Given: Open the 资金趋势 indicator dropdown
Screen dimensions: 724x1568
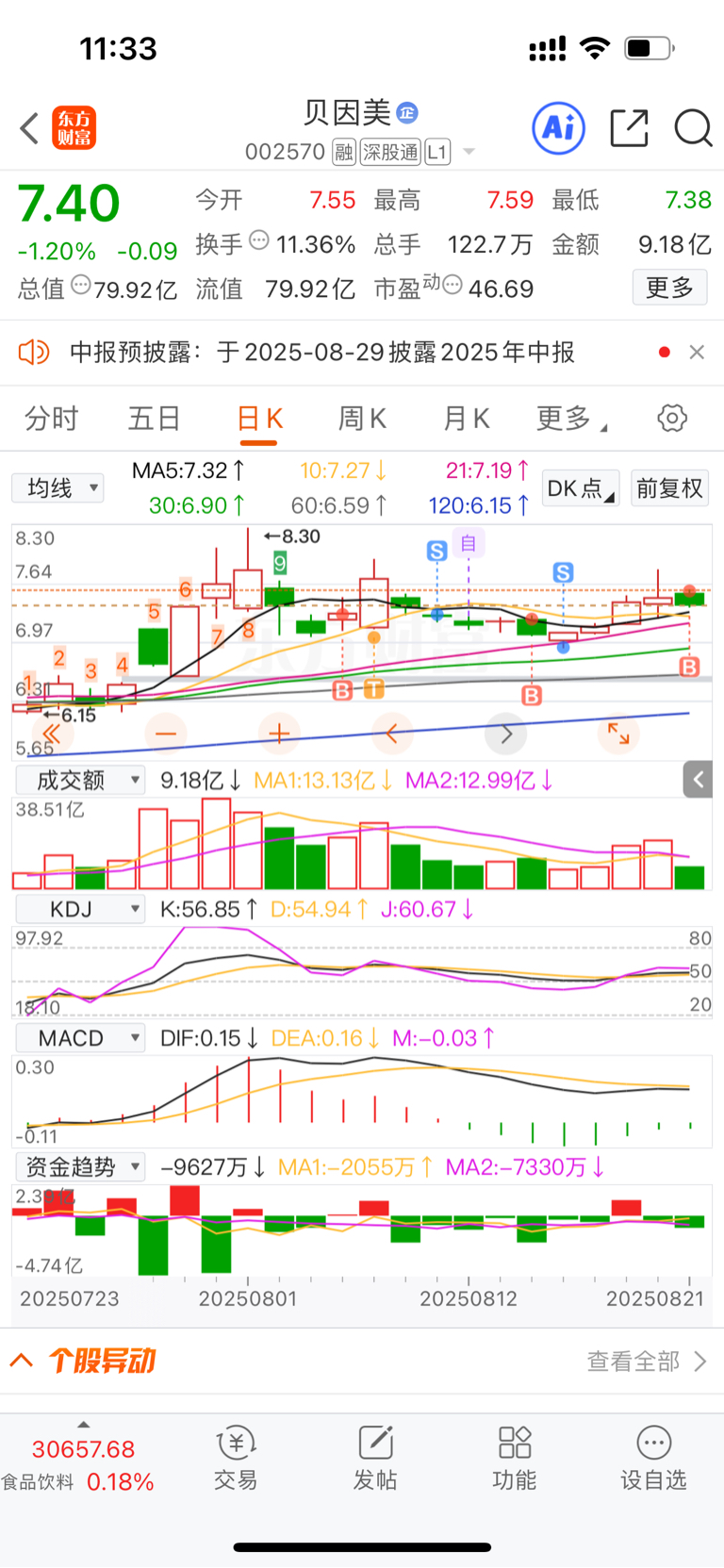Looking at the screenshot, I should pos(80,1167).
